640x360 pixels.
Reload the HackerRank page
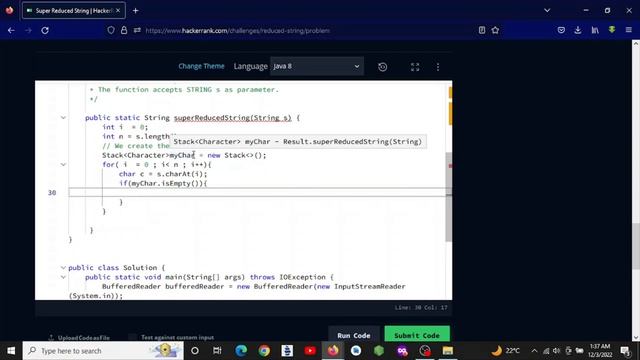coord(45,30)
